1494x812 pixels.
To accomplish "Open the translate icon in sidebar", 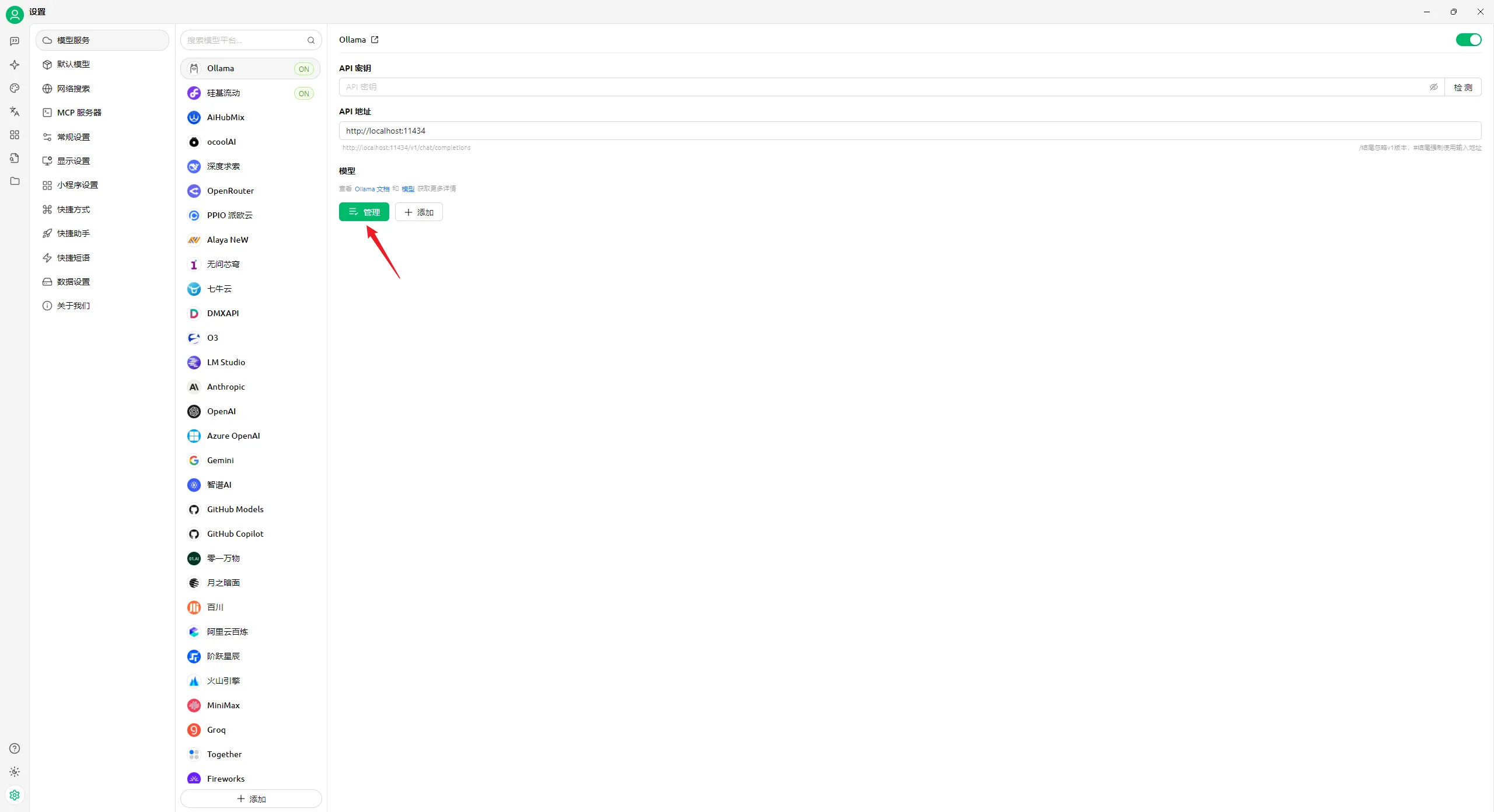I will pos(15,111).
